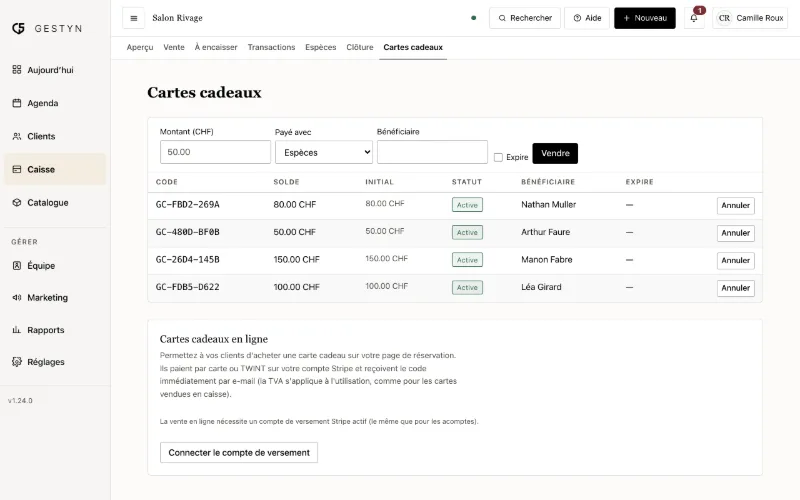
Task: Cancel Léa Girard's gift card
Action: point(735,288)
